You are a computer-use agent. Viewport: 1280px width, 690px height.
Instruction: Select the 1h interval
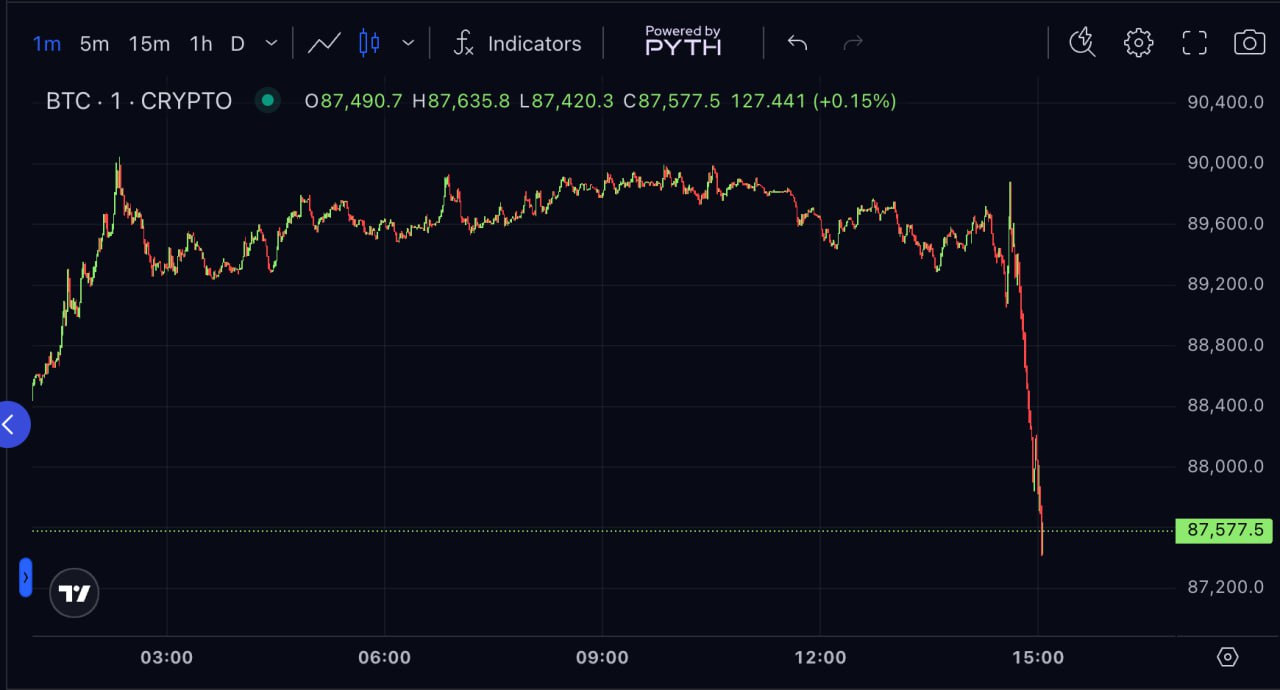(201, 44)
